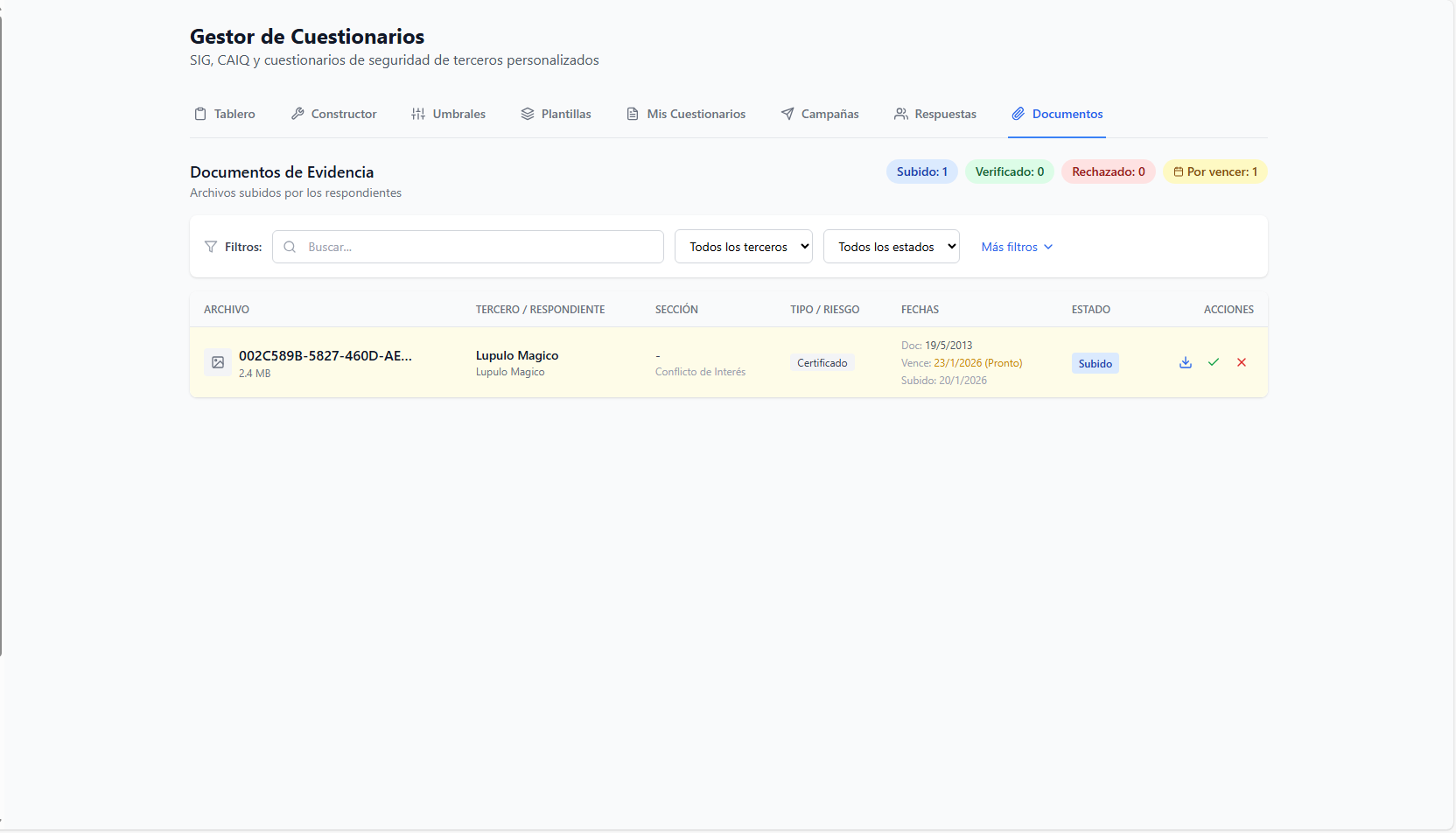Reject the document with the red X
Viewport: 1456px width, 833px height.
1242,361
